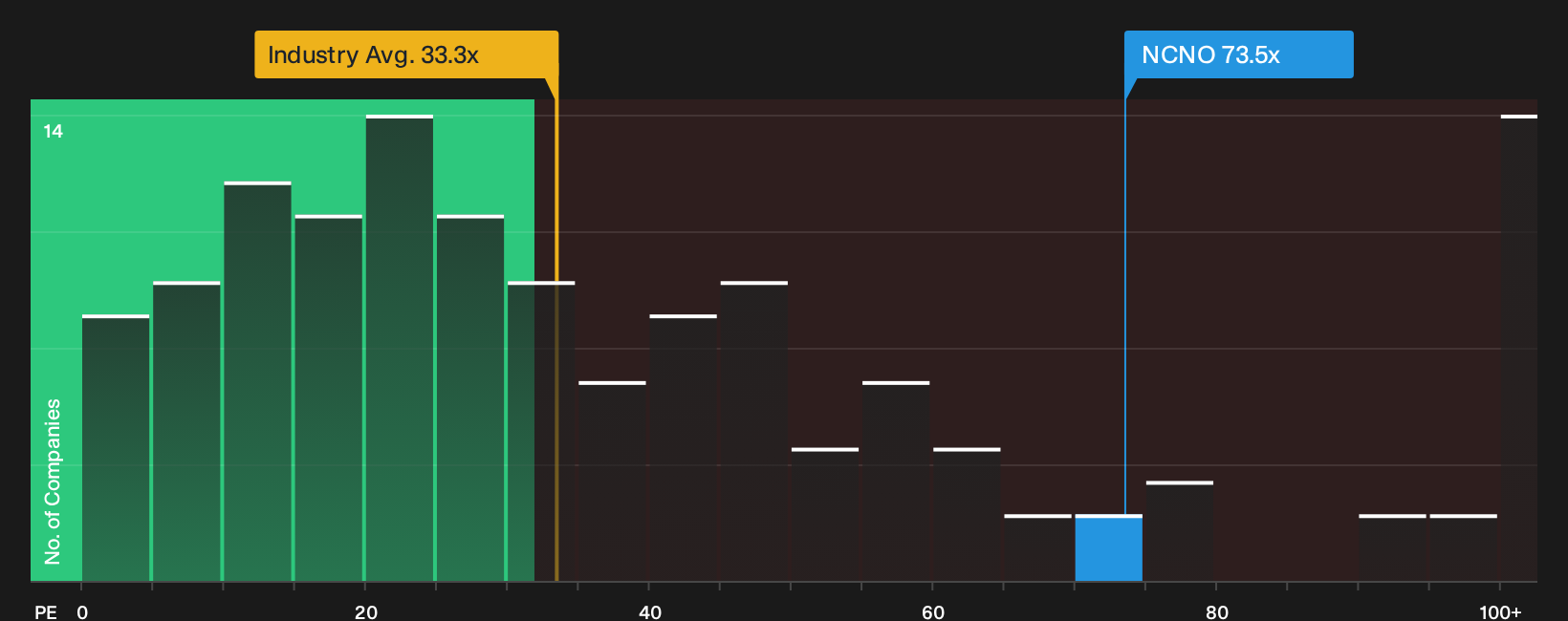
Task: Click the y-axis value 14
Action: tap(54, 131)
